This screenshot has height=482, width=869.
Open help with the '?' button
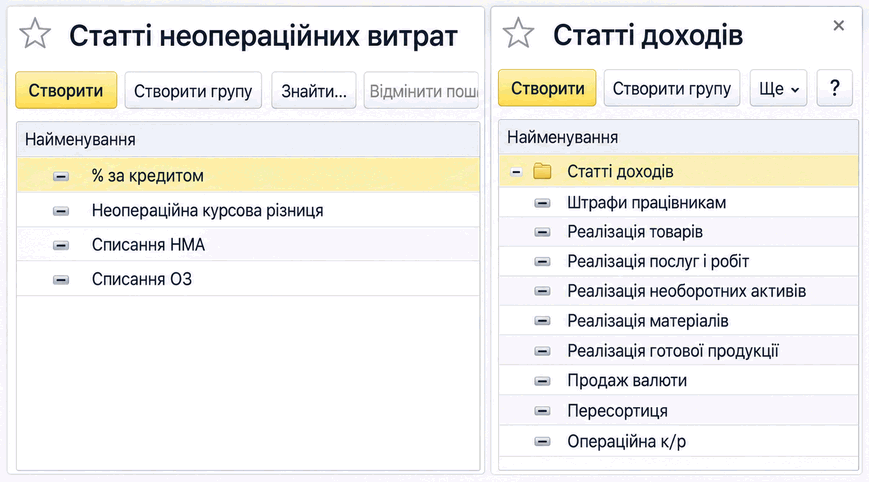click(835, 88)
